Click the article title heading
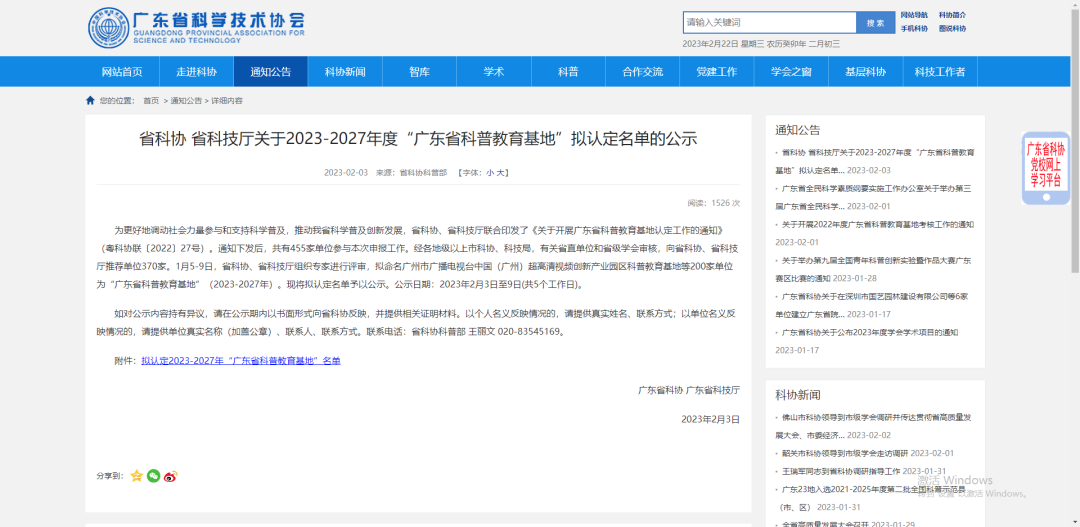 pyautogui.click(x=418, y=139)
